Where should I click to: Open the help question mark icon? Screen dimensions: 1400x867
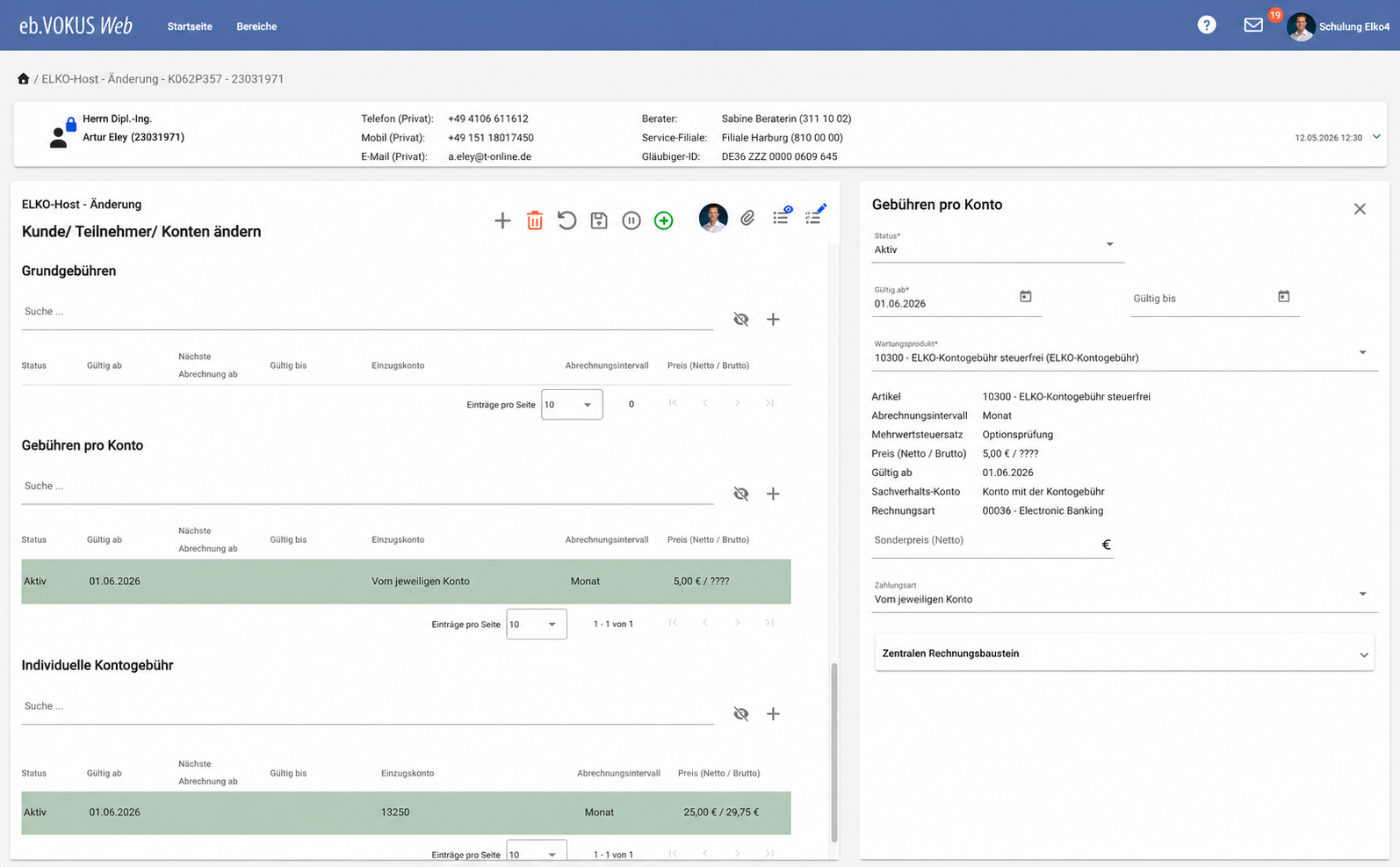point(1207,25)
